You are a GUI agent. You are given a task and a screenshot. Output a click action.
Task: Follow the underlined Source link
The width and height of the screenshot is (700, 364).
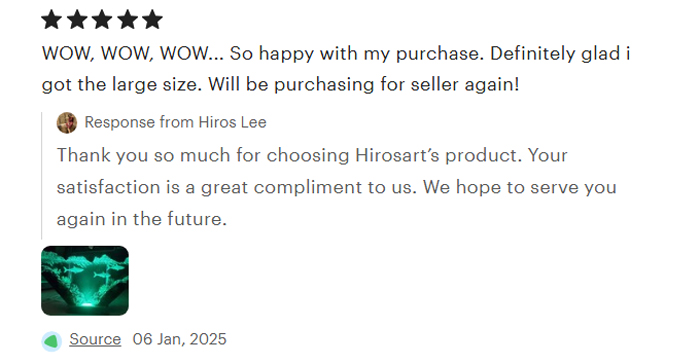[95, 339]
